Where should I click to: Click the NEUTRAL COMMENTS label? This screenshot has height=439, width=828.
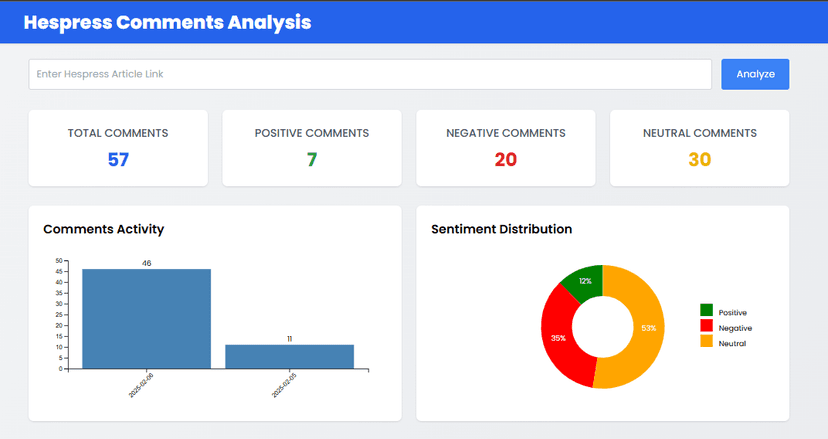700,133
